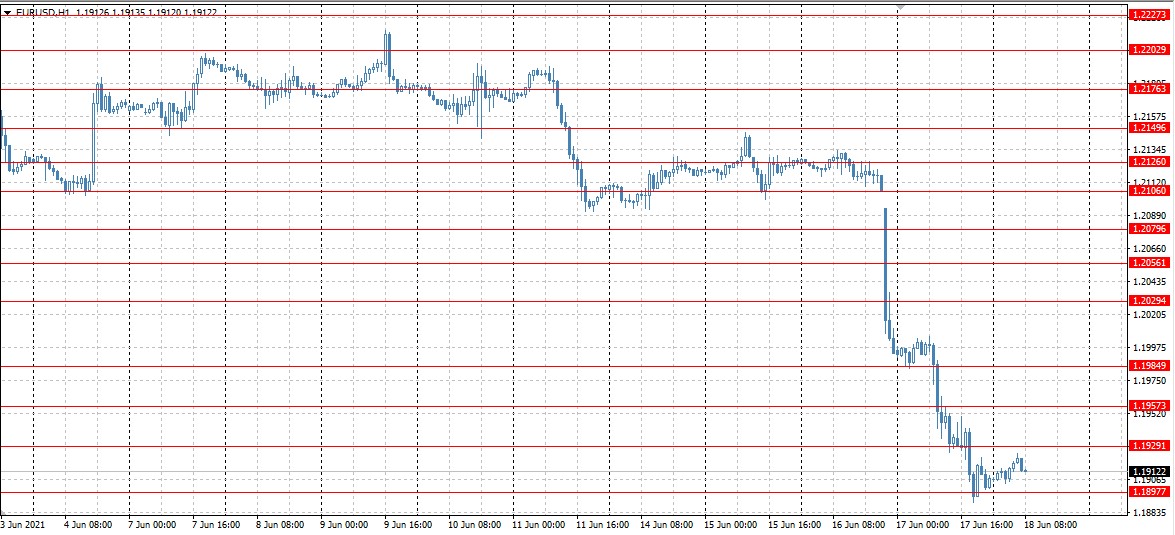
Task: Click the price scale value 1.19750
Action: 1150,381
